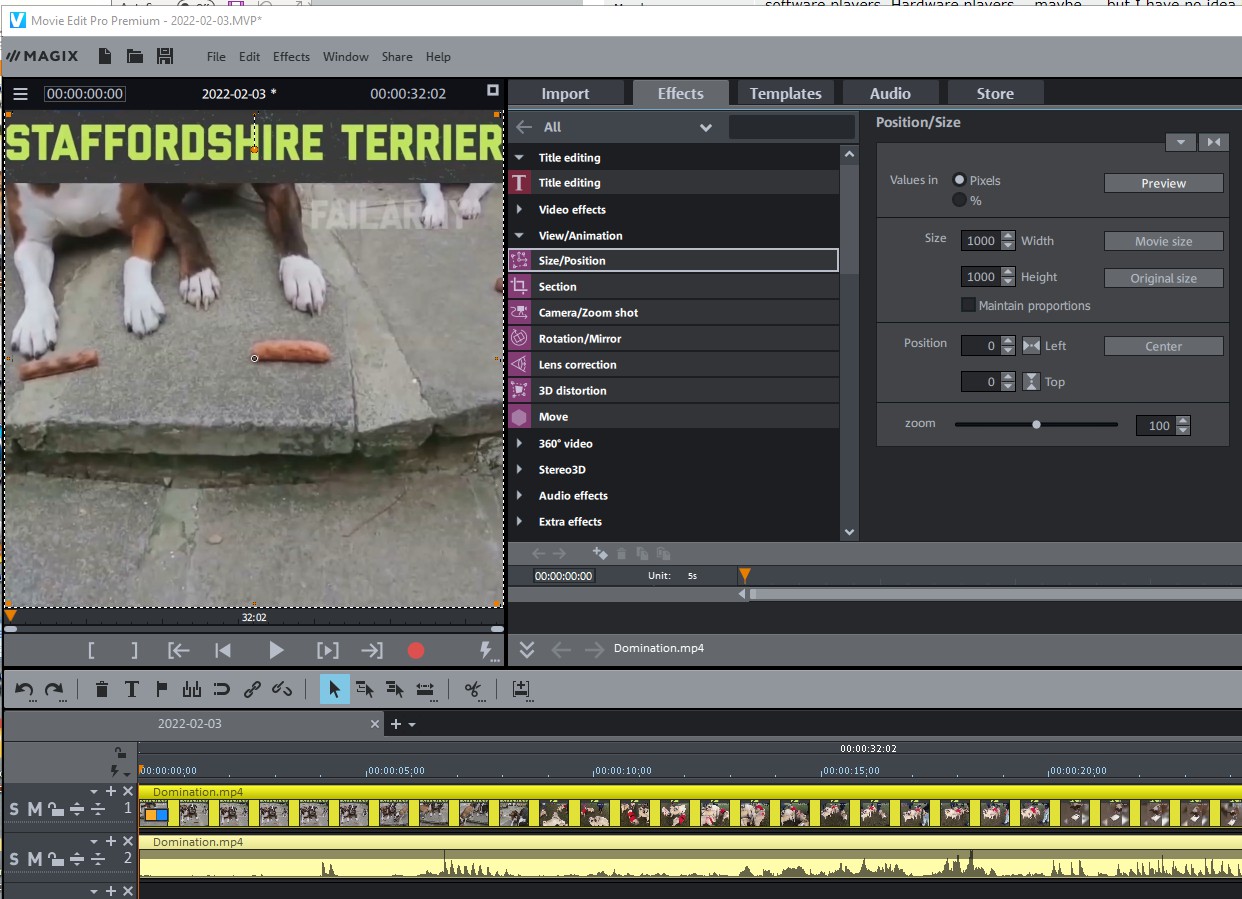Mute track 1 with the M button
The image size is (1242, 899).
[x=34, y=809]
